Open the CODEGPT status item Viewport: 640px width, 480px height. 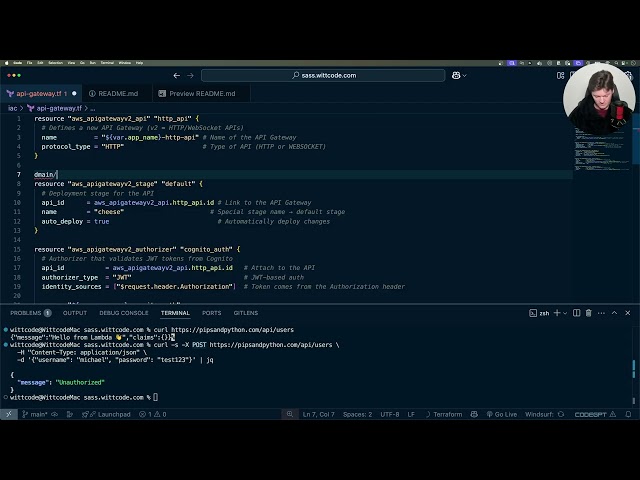tap(595, 414)
